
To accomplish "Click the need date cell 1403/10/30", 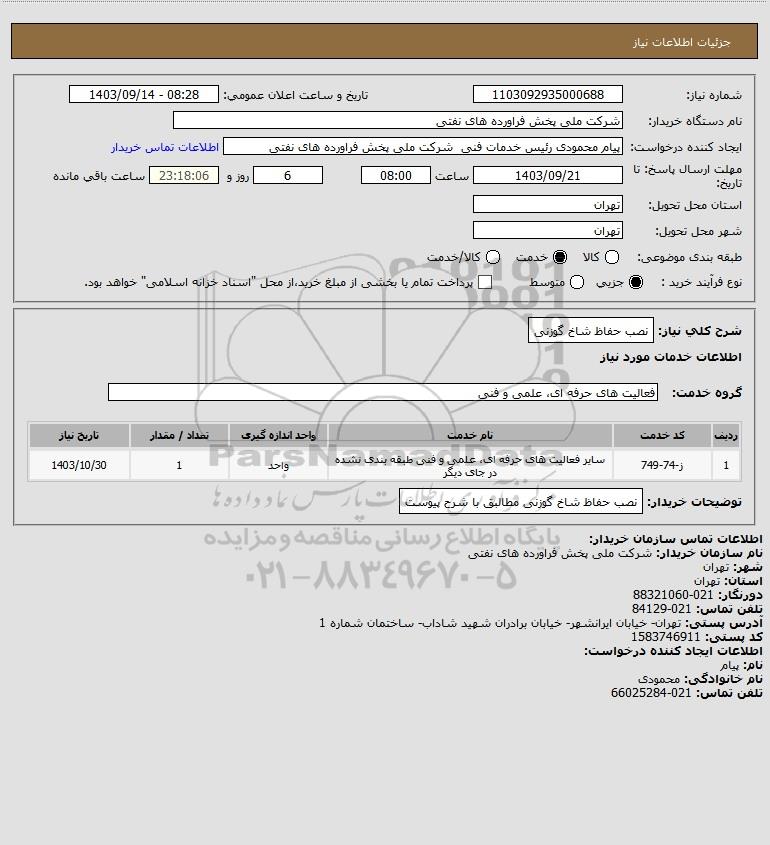I will click(x=79, y=465).
